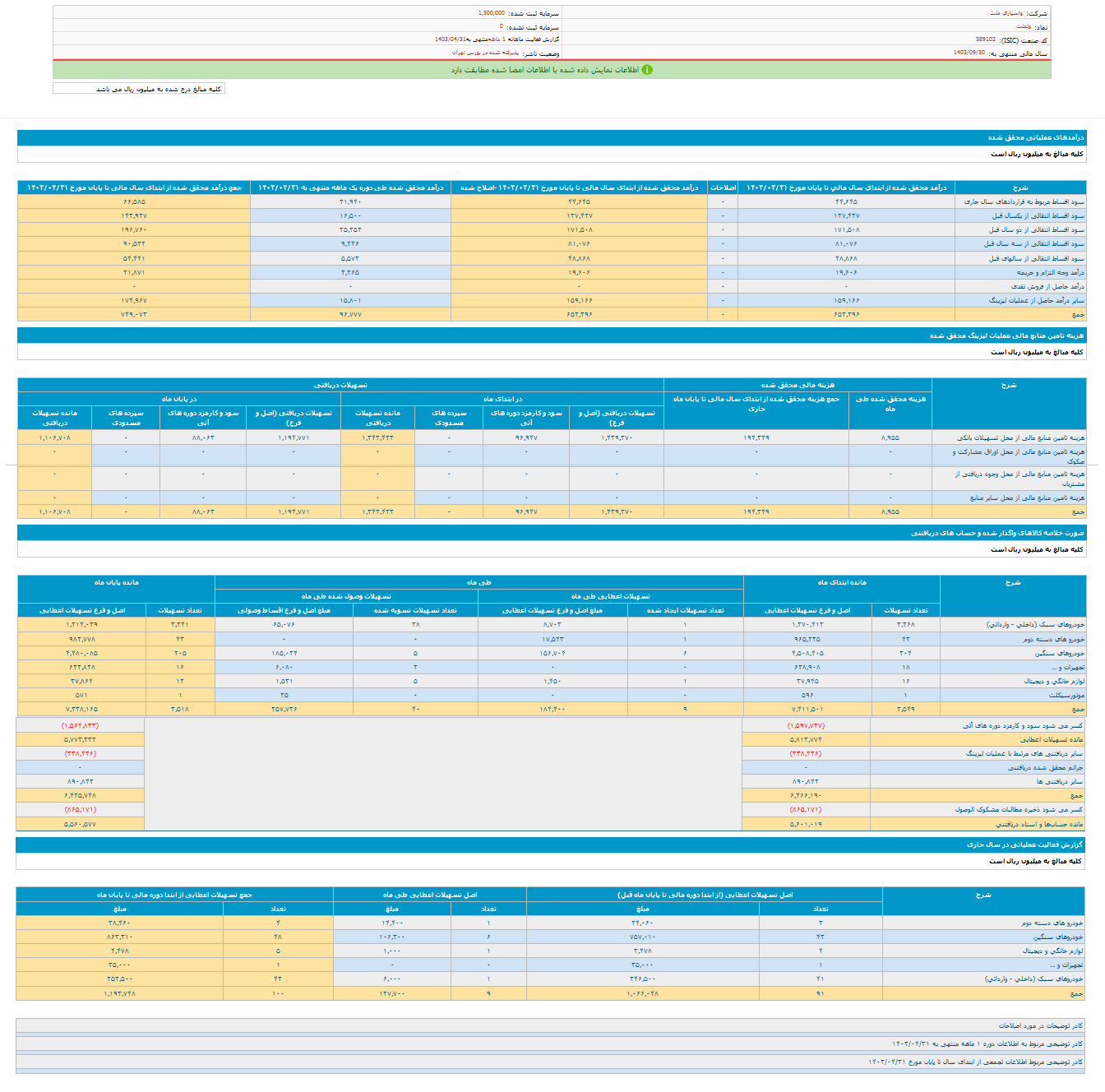
Task: Select the هزینه تامین منابع مالی عملیات لیزینگ section header
Action: [x=1006, y=335]
